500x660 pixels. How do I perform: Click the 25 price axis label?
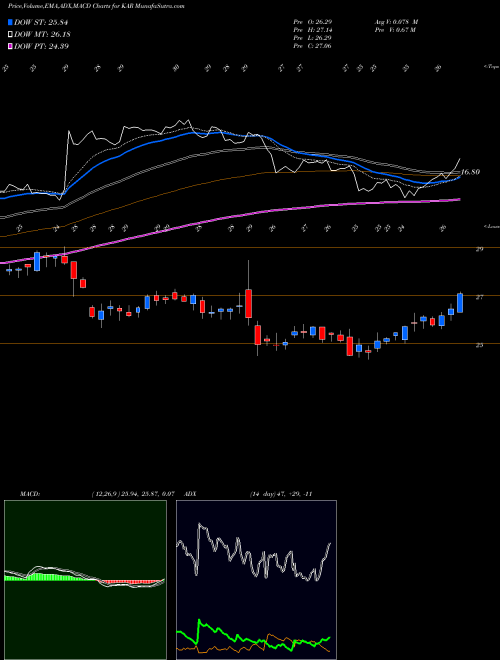479,345
